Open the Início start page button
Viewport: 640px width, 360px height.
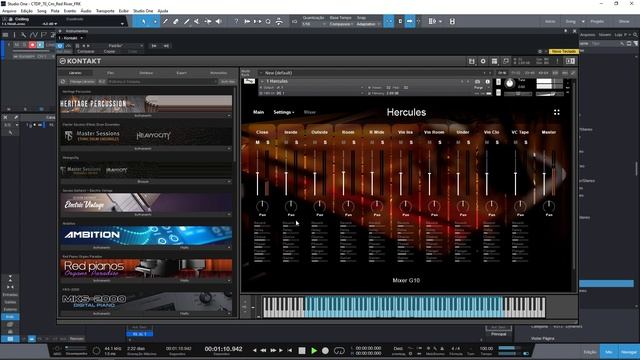pyautogui.click(x=550, y=21)
